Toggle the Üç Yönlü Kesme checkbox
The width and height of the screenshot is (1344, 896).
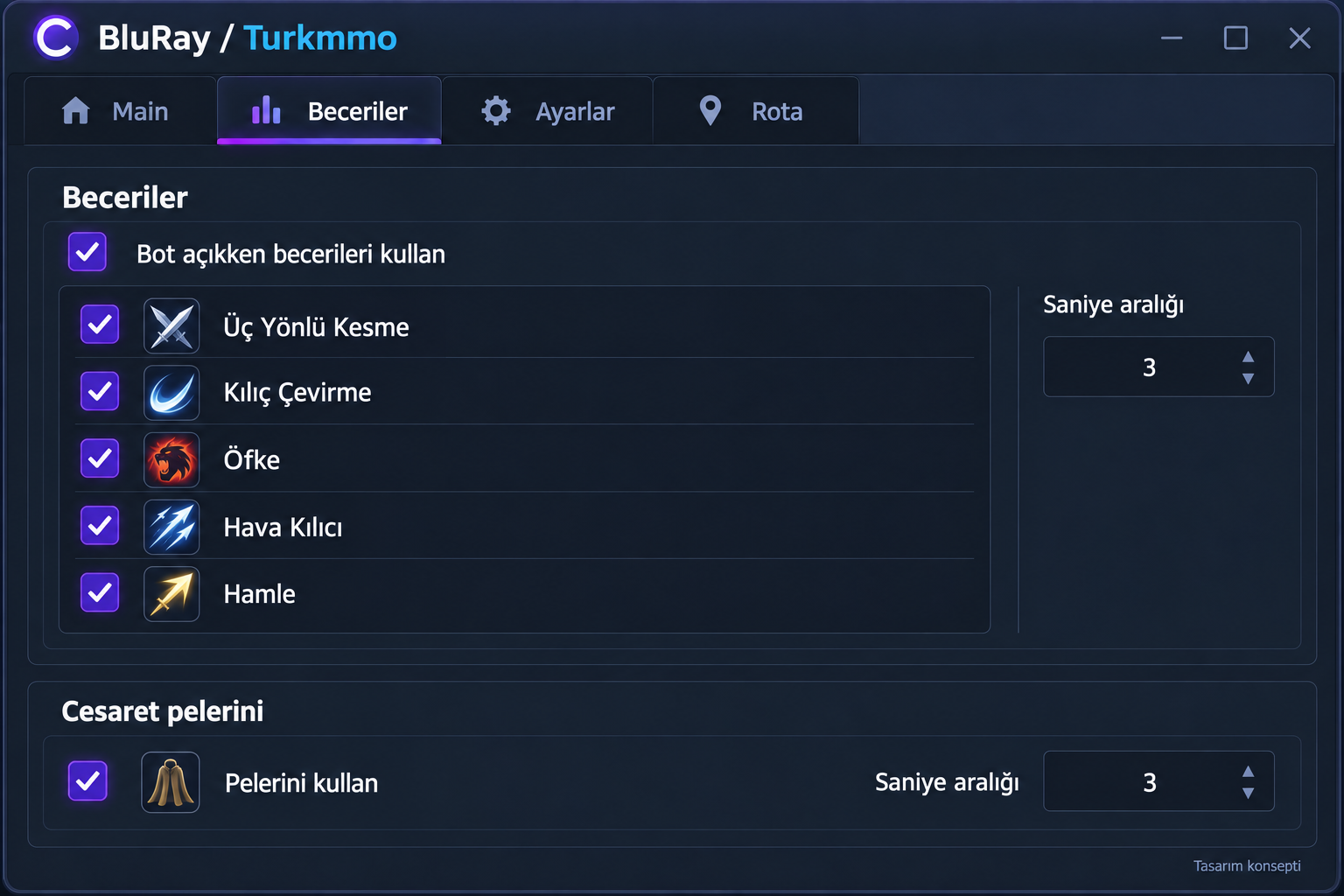[100, 325]
